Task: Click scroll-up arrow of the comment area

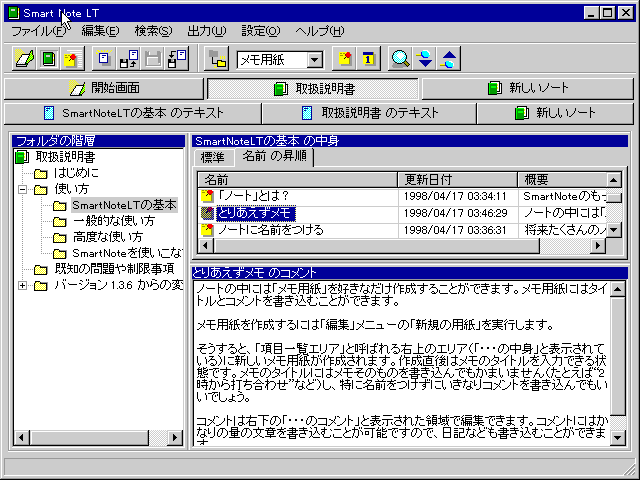Action: click(618, 289)
